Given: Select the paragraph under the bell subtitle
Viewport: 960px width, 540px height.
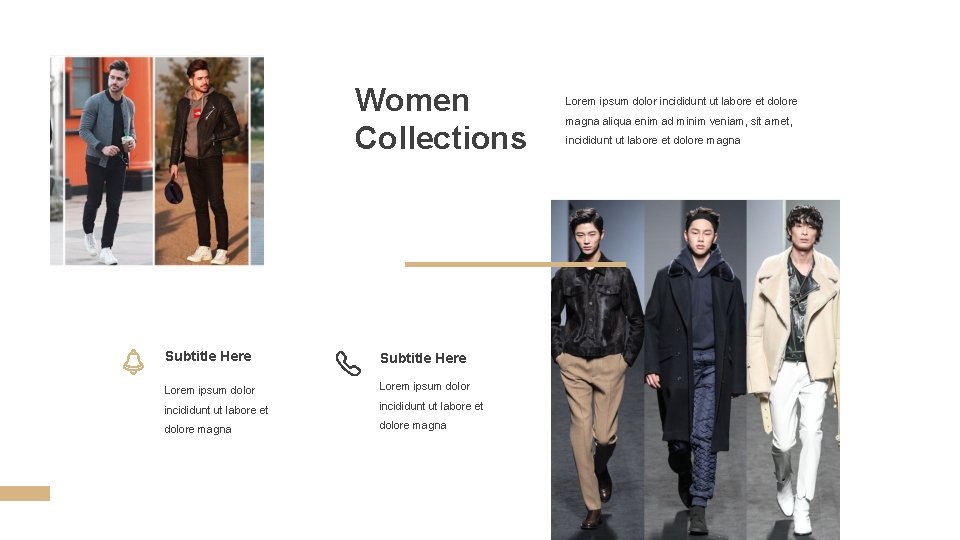Looking at the screenshot, I should click(x=216, y=410).
